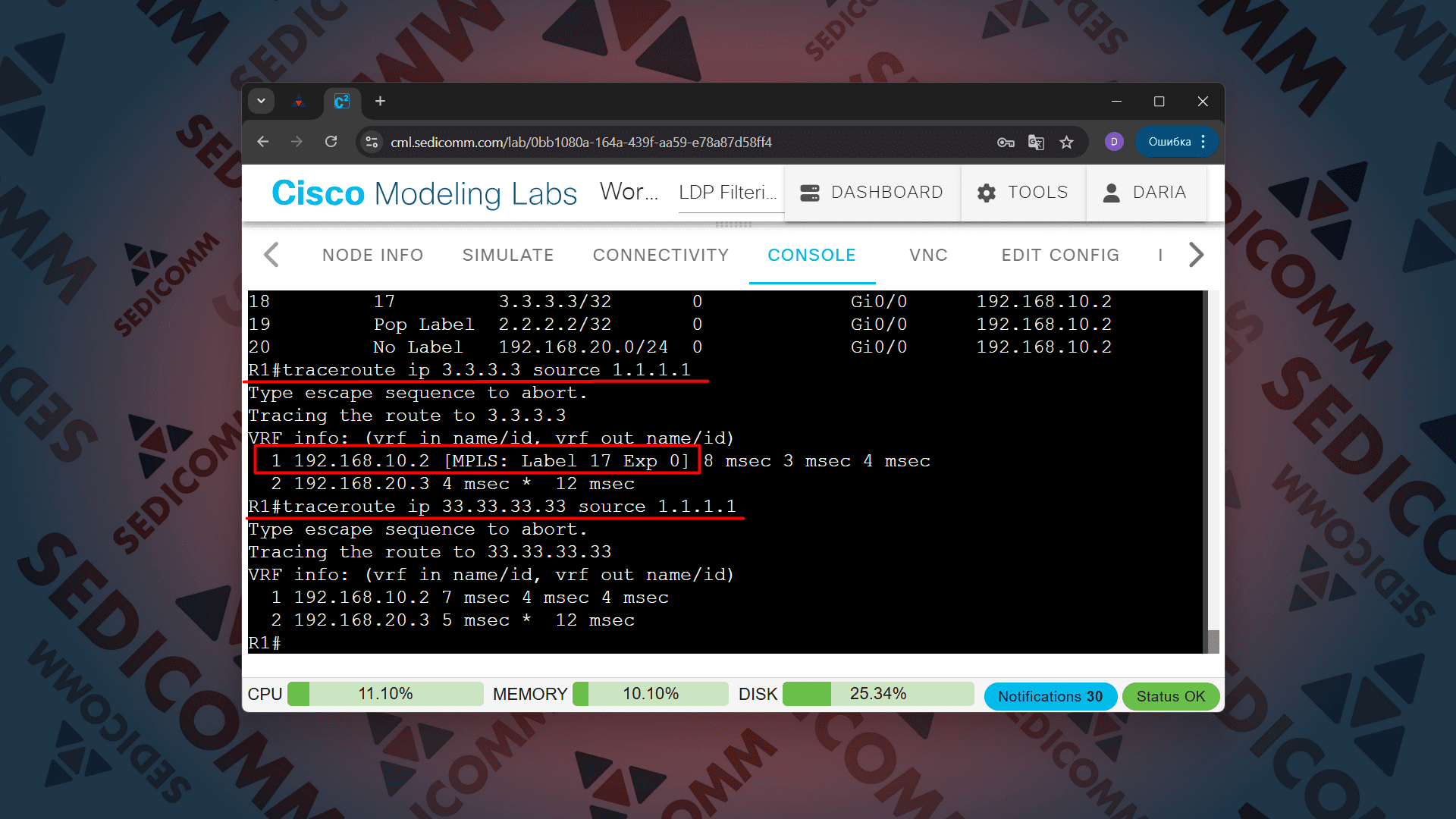Click the DARIA user person icon
This screenshot has width=1456, height=819.
1112,193
